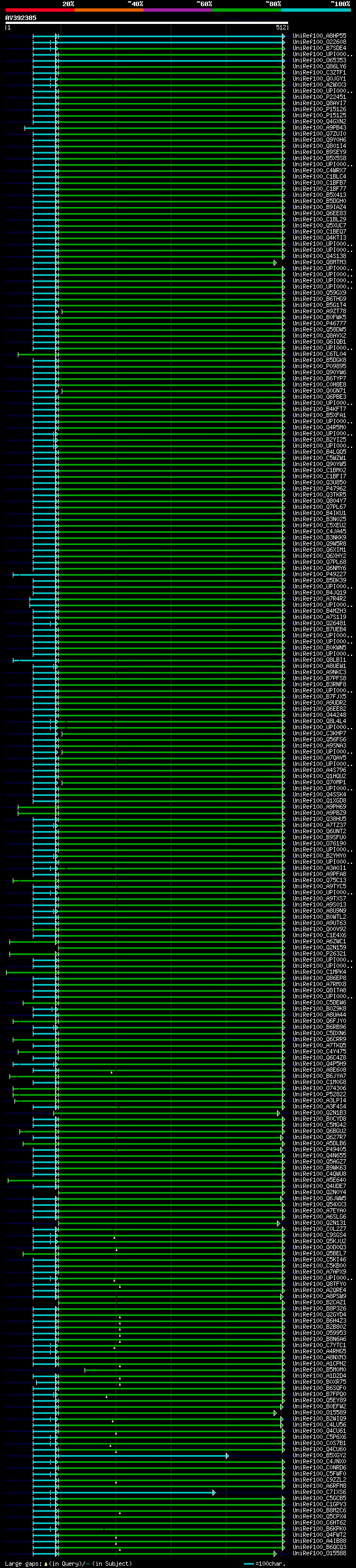Select the query name AV392385
Image resolution: width=356 pixels, height=1568 pixels.
pyautogui.click(x=21, y=18)
